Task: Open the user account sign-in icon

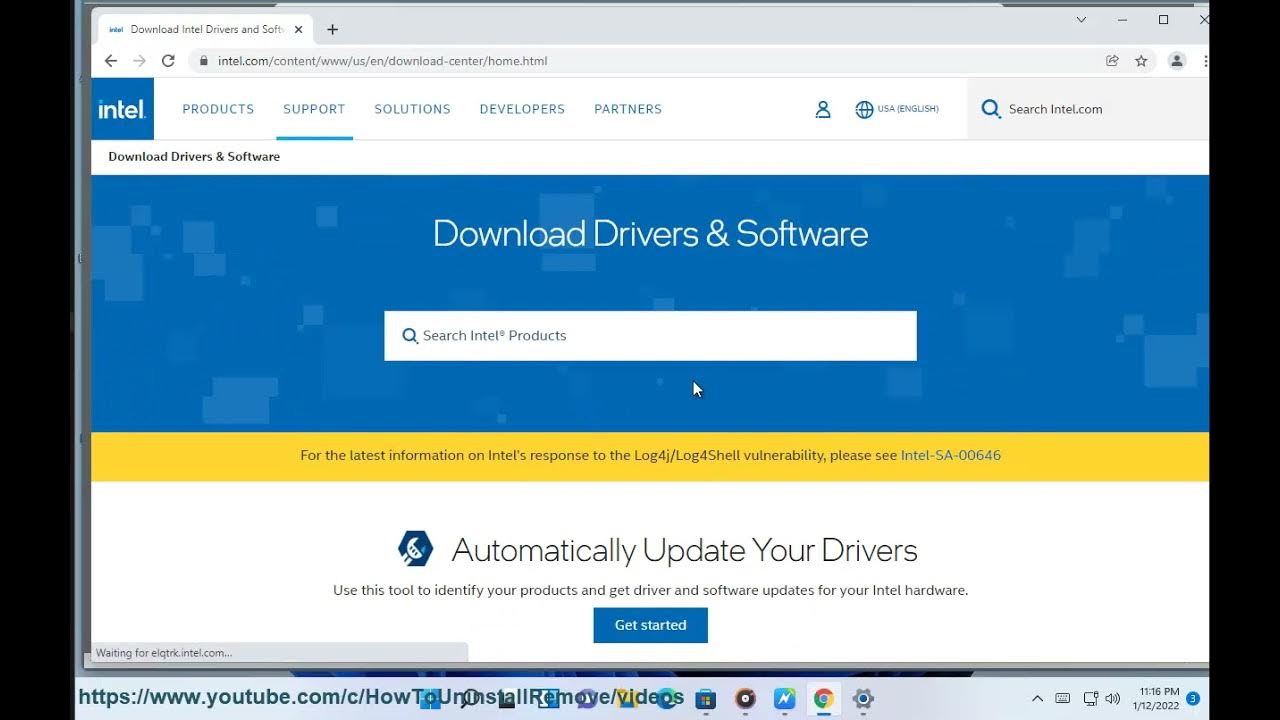Action: 823,109
